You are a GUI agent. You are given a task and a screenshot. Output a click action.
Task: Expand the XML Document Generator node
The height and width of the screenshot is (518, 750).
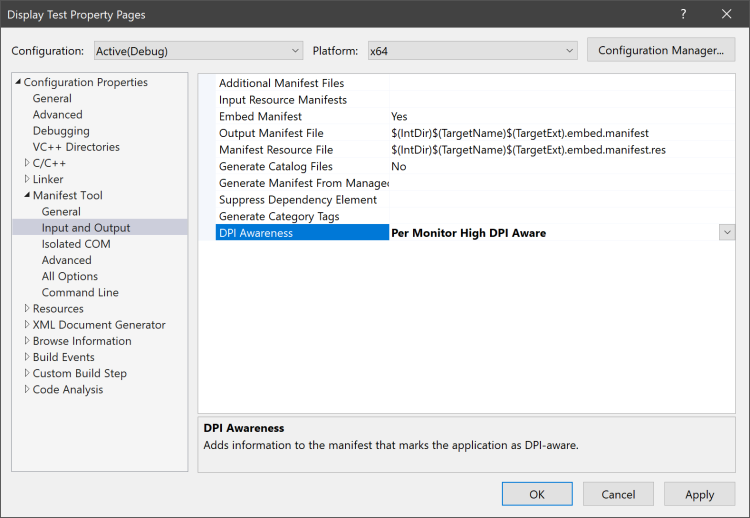(27, 325)
